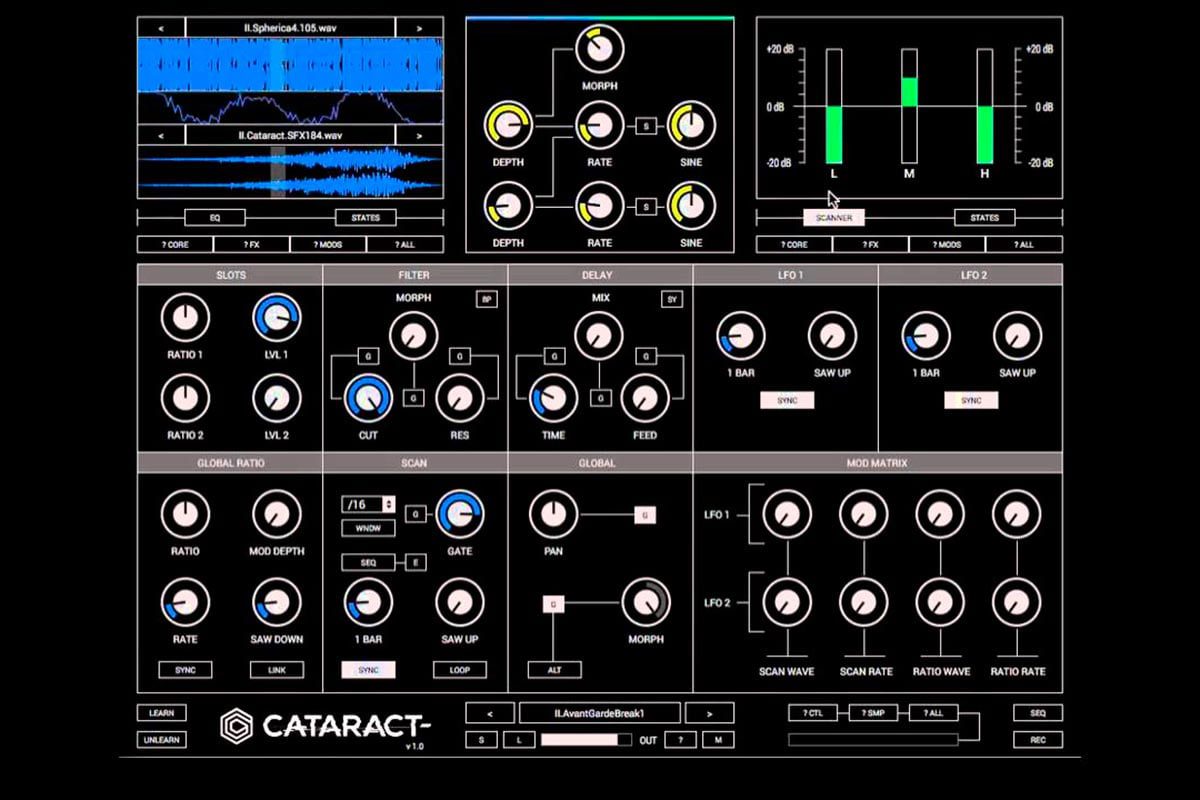Viewport: 1200px width, 800px height.
Task: Toggle LINK in the GLOBAL RATIO panel
Action: [x=277, y=670]
